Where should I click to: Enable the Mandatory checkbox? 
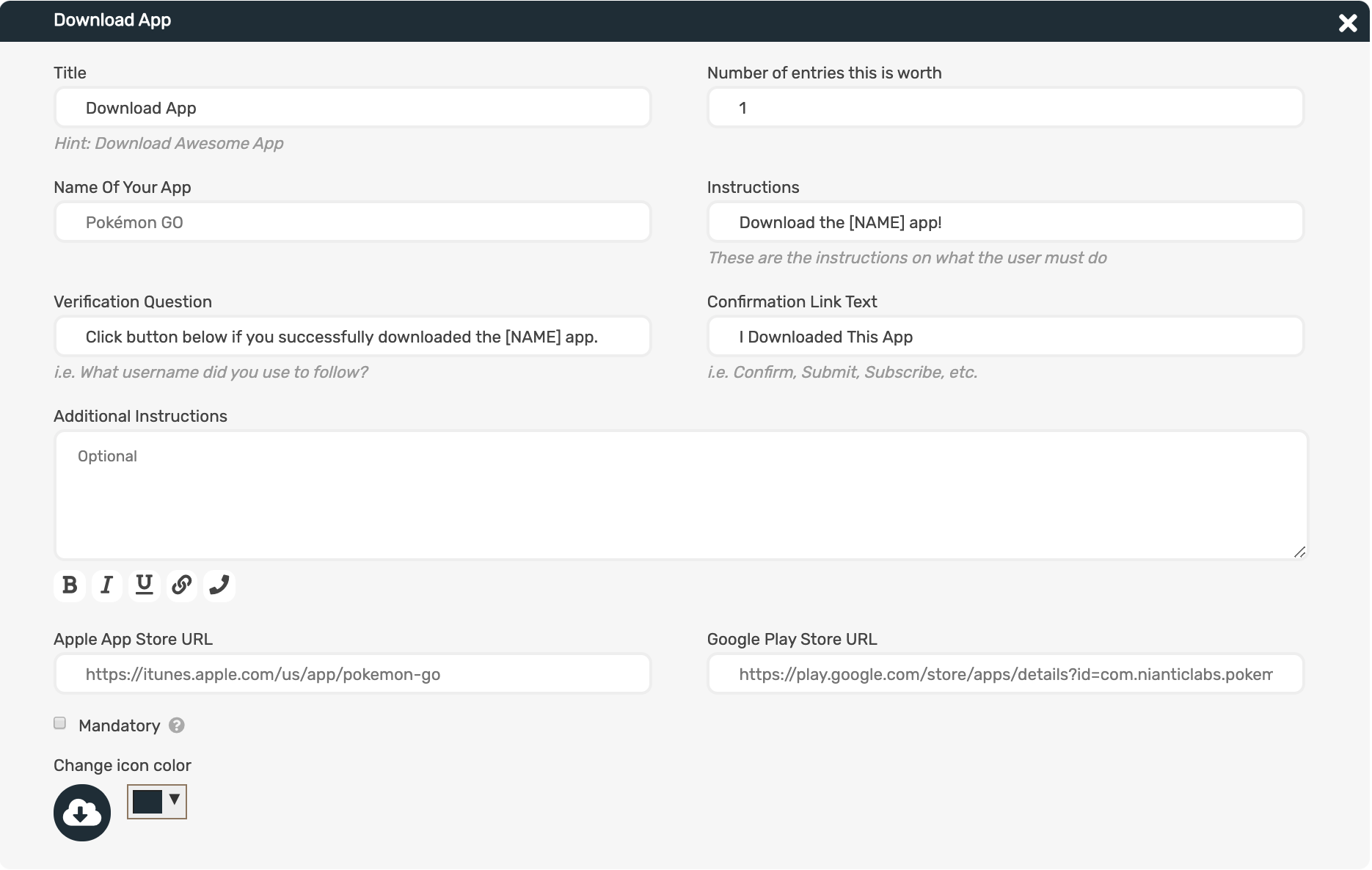pos(60,723)
